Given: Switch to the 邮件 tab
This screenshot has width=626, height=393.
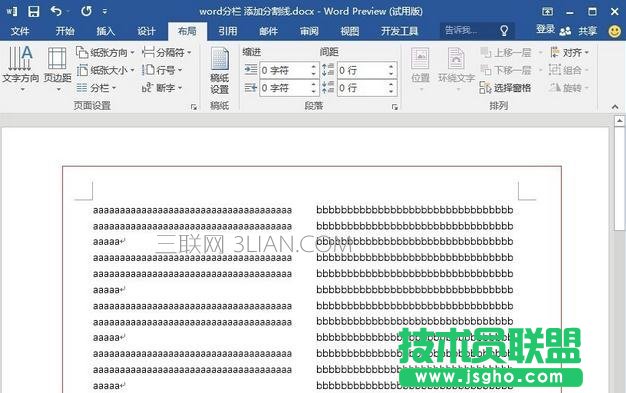Looking at the screenshot, I should coord(269,31).
